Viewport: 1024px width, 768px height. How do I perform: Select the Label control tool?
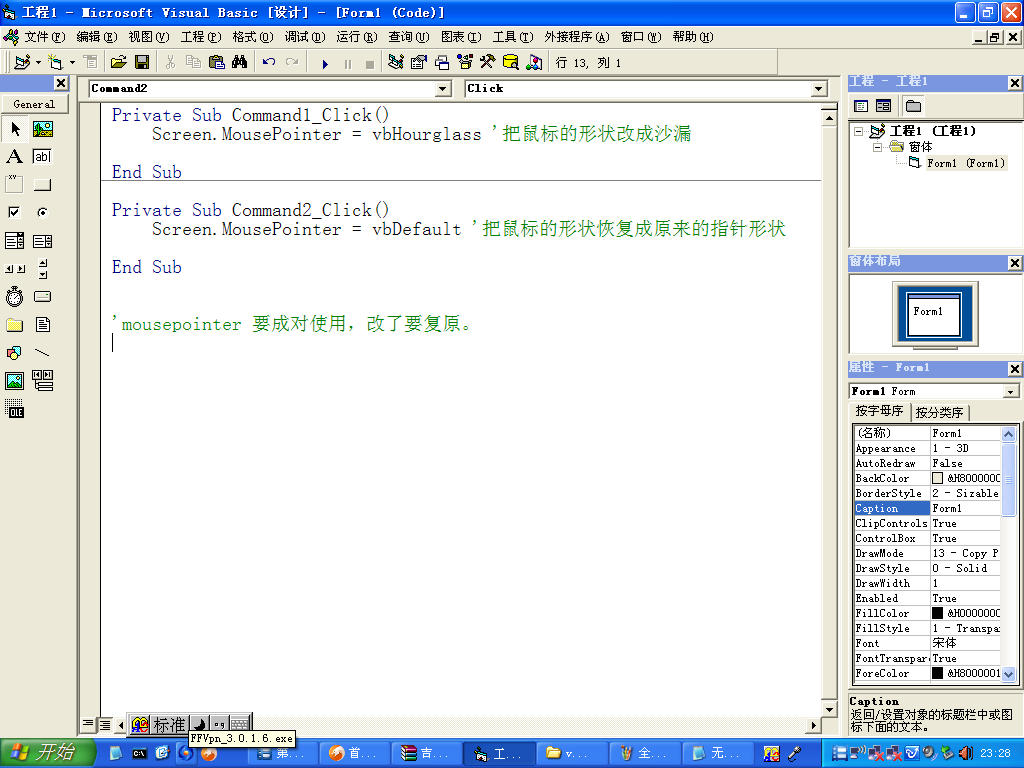(x=14, y=157)
